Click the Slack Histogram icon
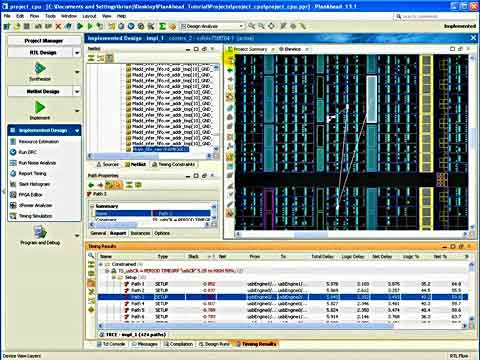Screen dimensions: 480x360 [x=13, y=184]
